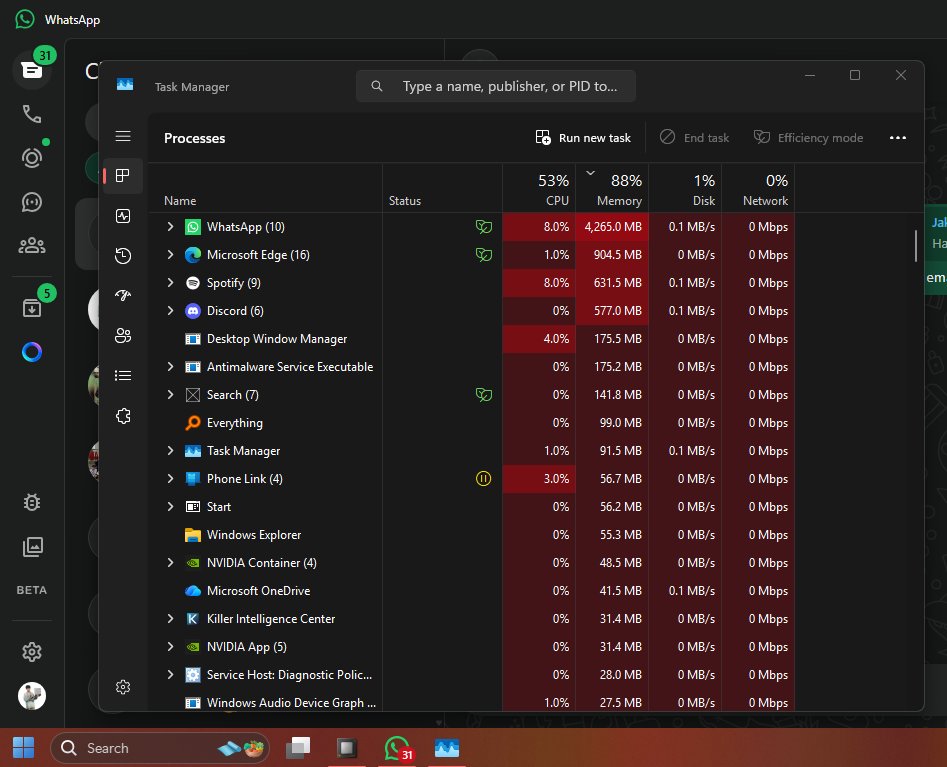
Task: Click Run new task button
Action: (x=583, y=138)
